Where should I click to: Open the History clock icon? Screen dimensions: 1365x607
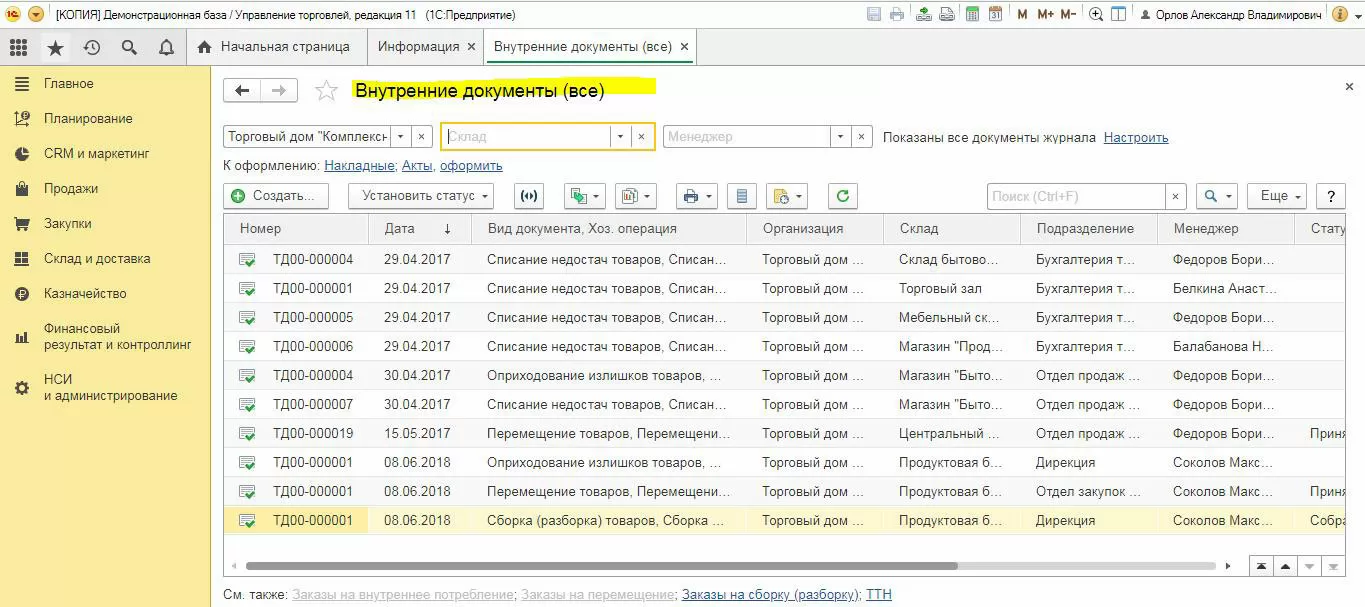[x=92, y=47]
